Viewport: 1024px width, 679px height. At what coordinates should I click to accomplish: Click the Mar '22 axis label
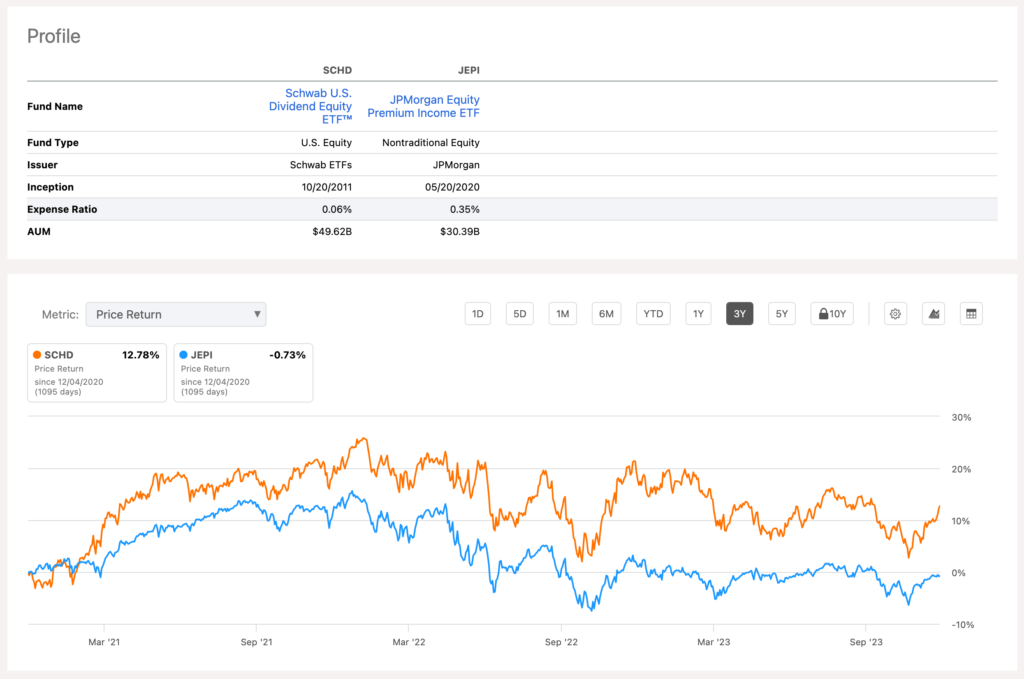409,642
